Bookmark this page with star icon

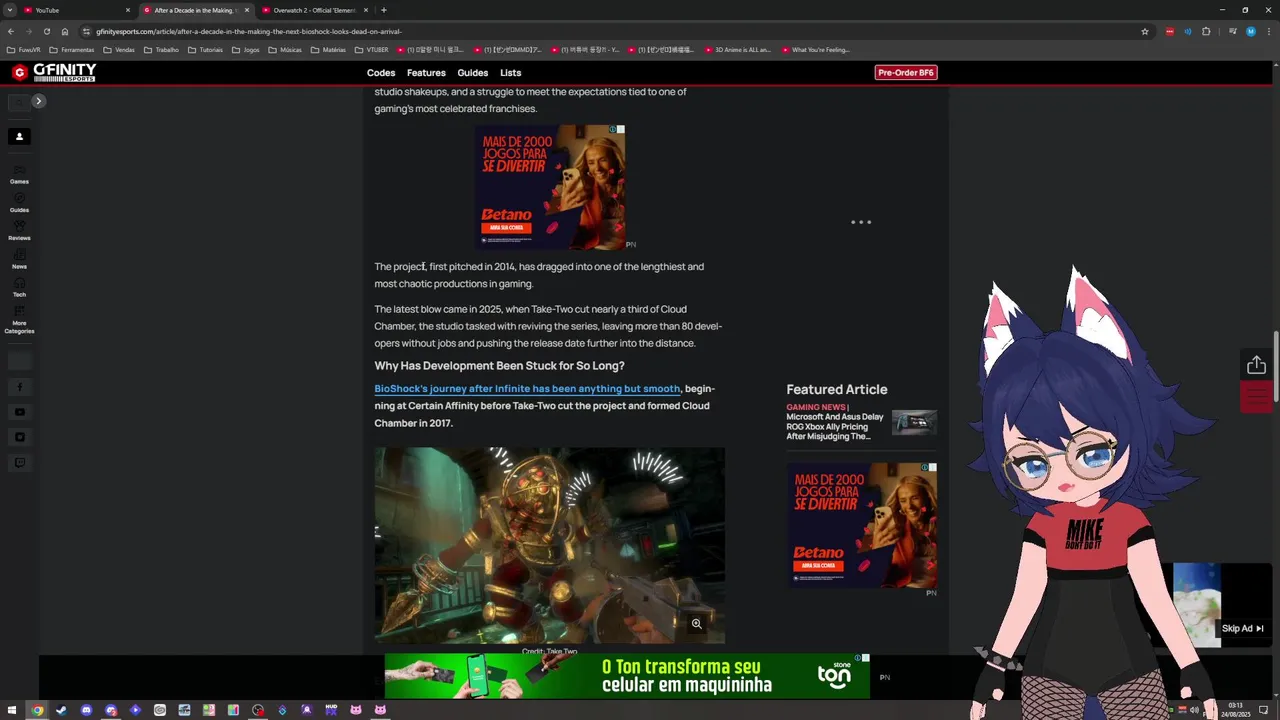point(1145,31)
